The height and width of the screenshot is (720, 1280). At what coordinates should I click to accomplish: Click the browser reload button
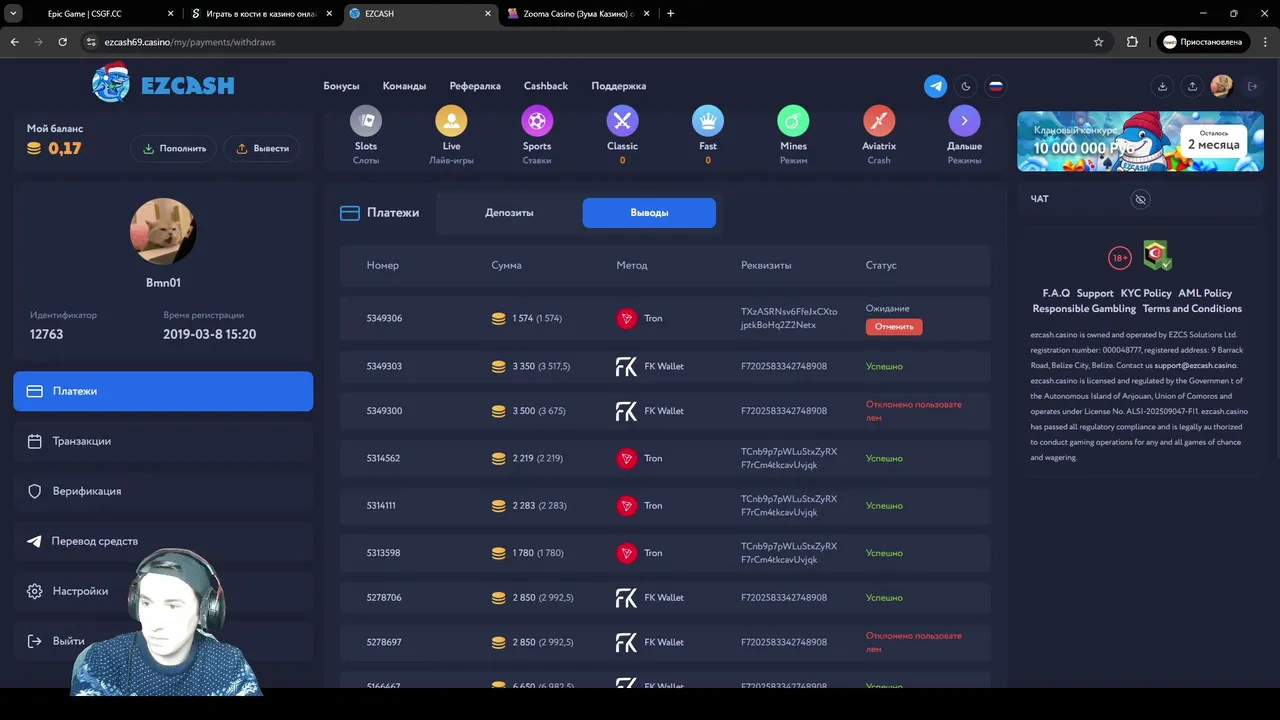(62, 42)
